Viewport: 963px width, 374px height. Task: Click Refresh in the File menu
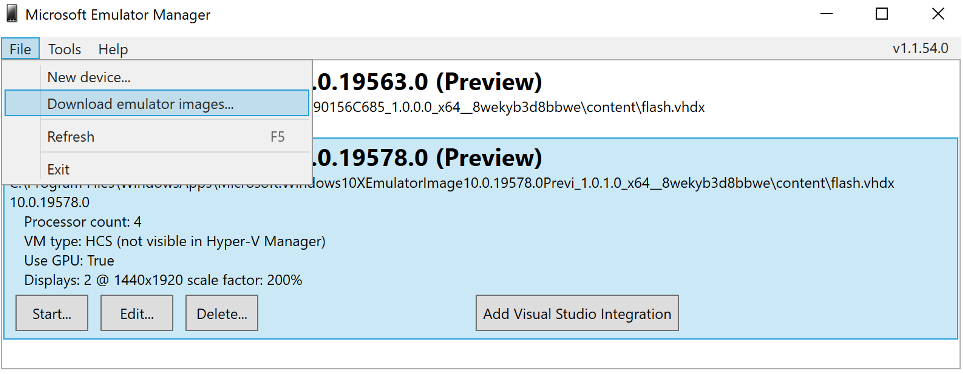pyautogui.click(x=157, y=136)
